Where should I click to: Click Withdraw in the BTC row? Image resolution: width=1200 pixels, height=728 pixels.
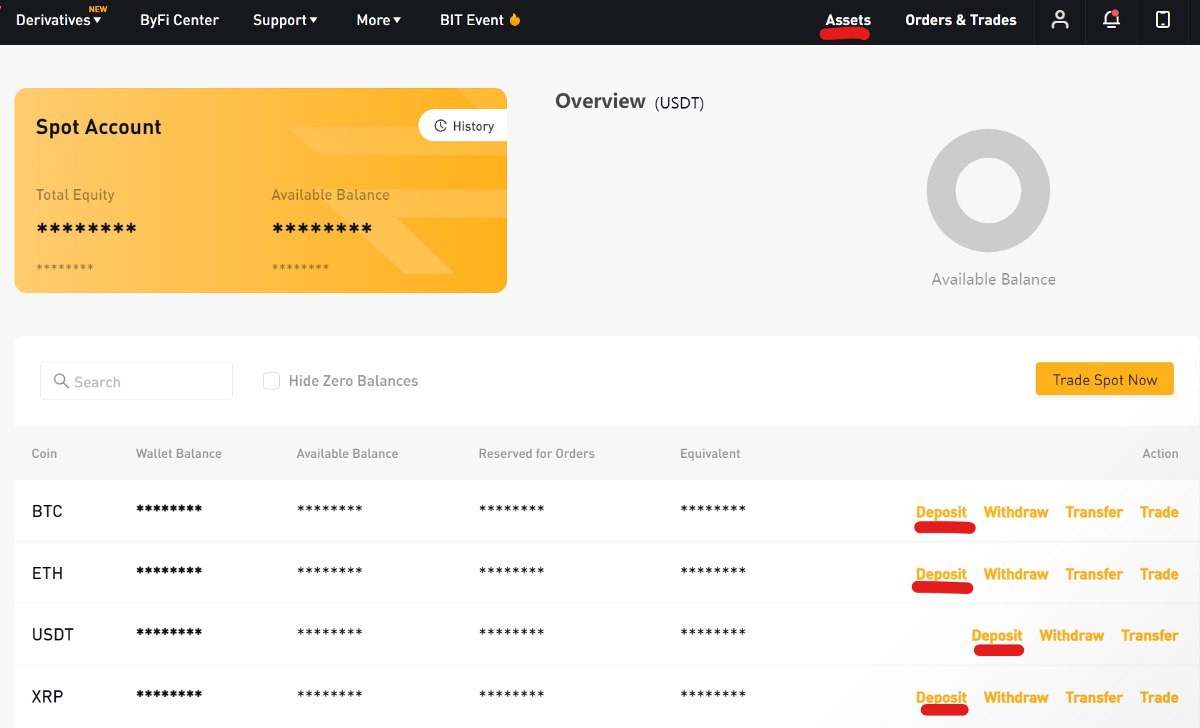pyautogui.click(x=1016, y=512)
